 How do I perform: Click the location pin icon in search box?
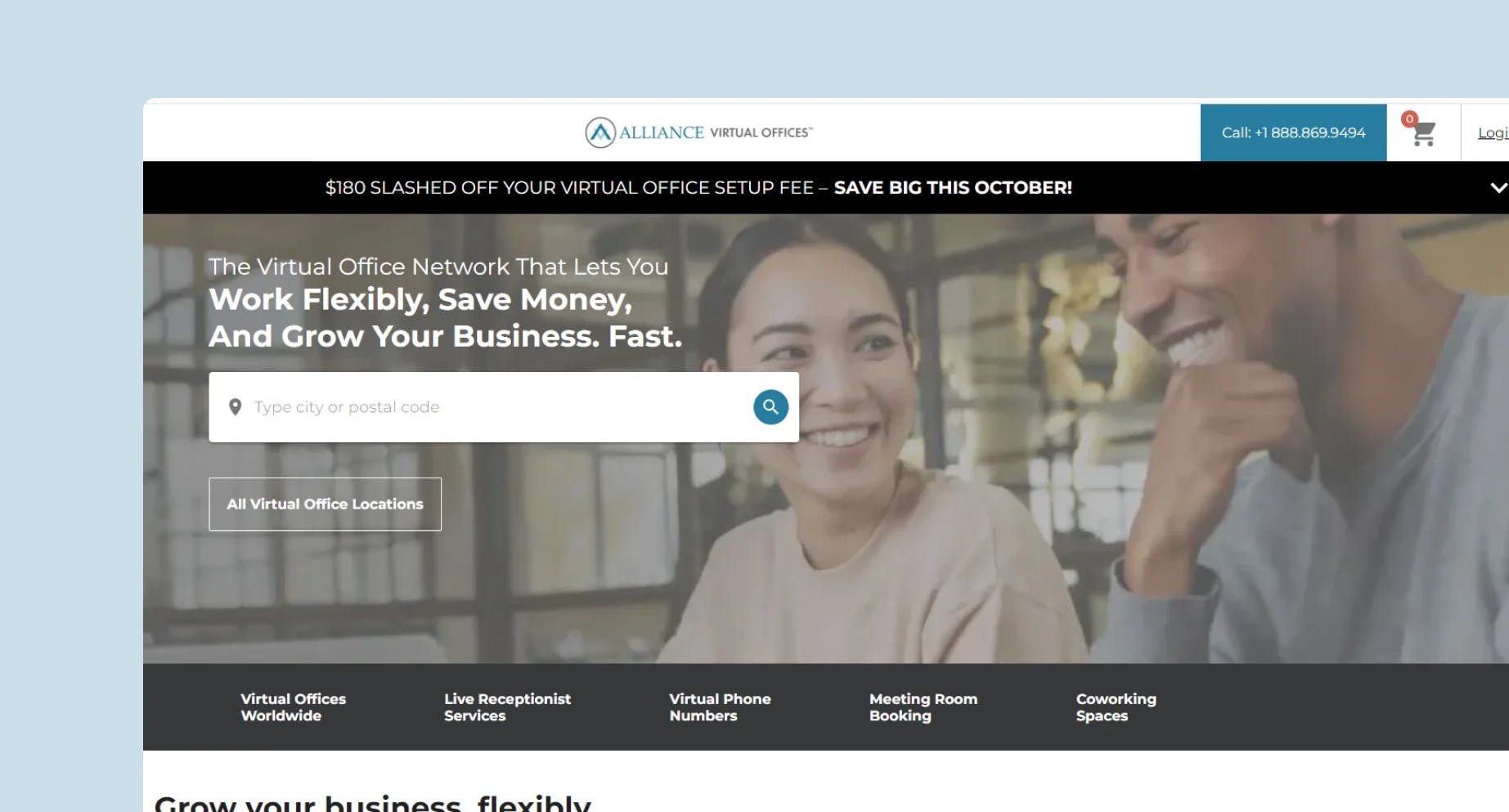(235, 407)
